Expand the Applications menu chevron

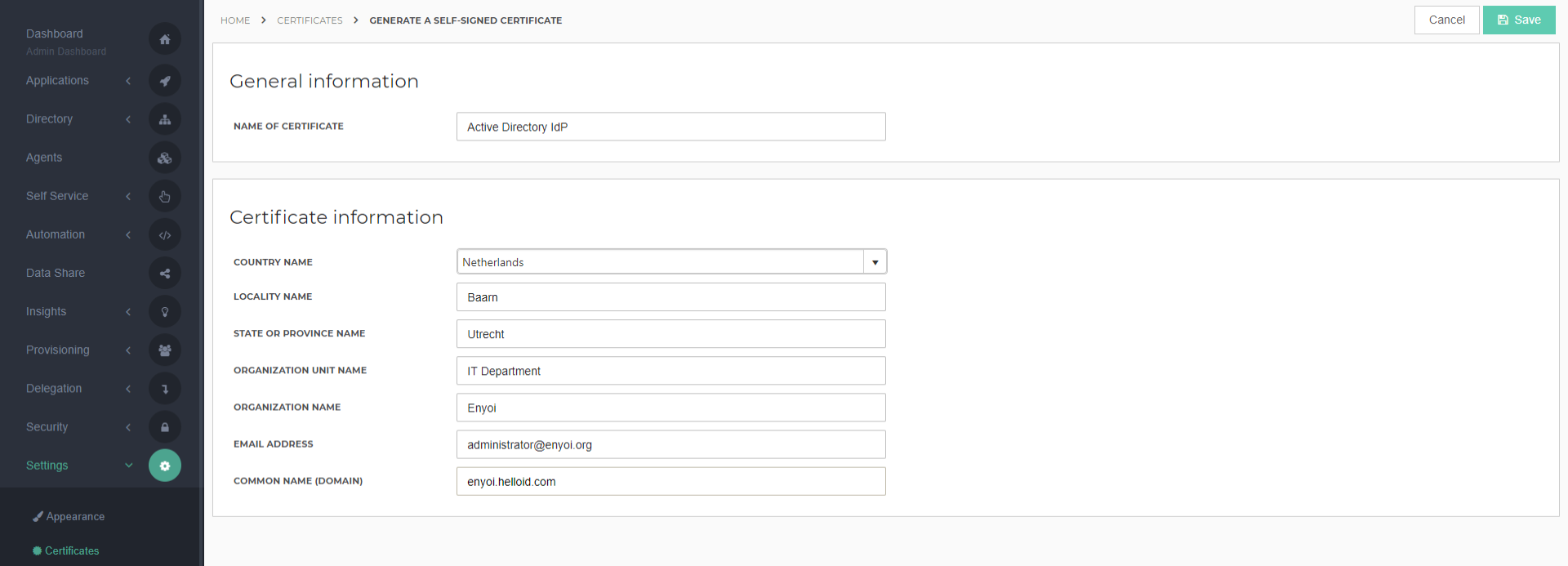click(x=128, y=81)
